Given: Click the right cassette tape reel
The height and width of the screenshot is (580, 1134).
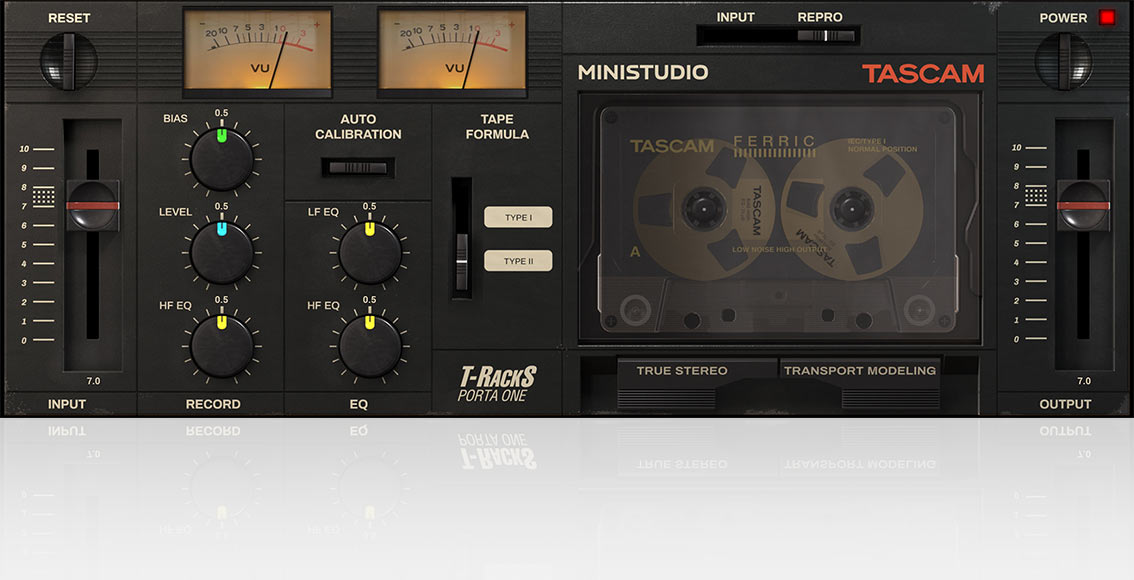Looking at the screenshot, I should point(851,208).
